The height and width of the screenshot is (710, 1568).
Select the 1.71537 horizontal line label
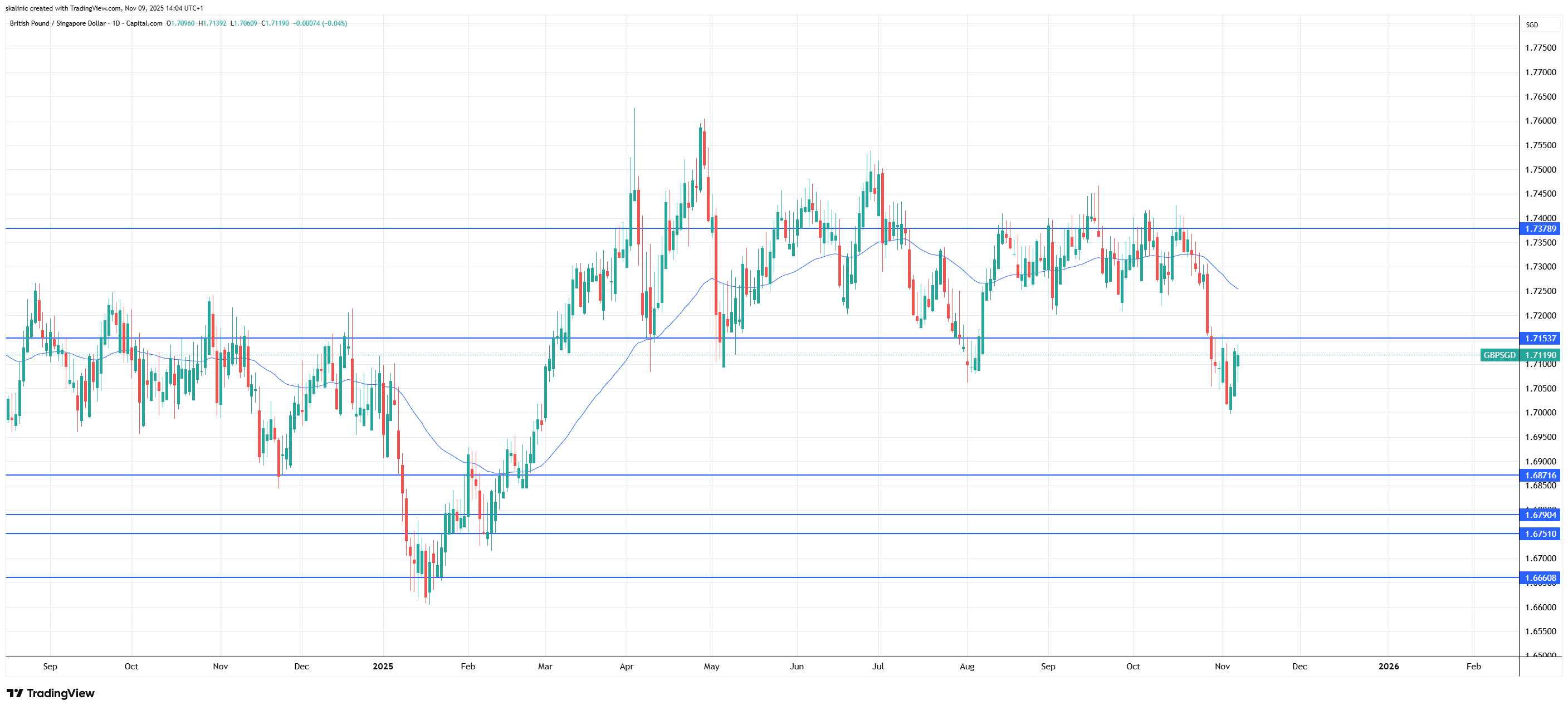coord(1540,338)
